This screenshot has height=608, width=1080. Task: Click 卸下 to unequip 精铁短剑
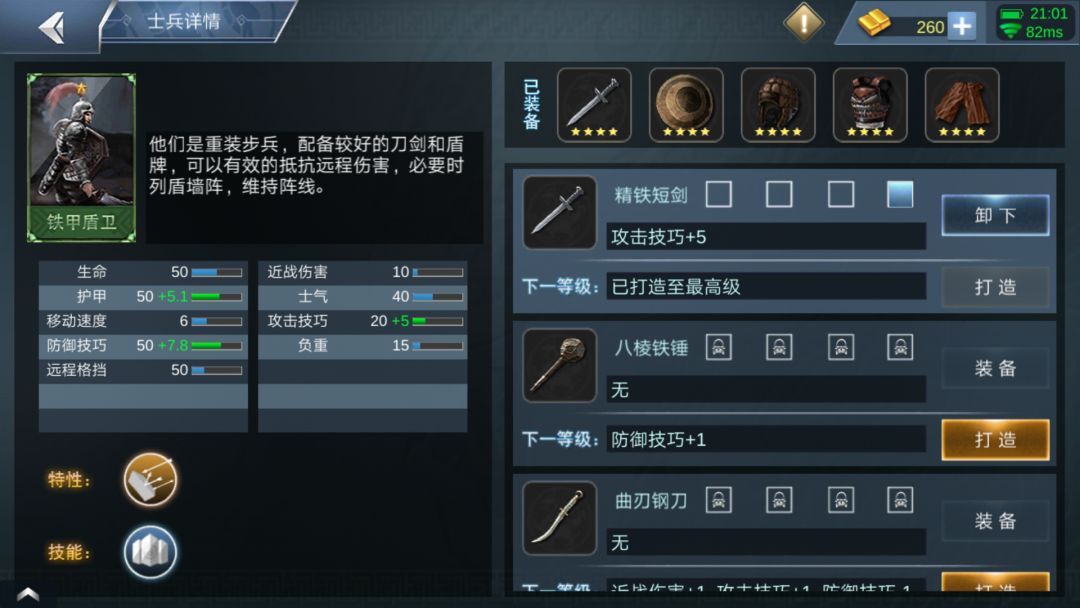(x=995, y=216)
